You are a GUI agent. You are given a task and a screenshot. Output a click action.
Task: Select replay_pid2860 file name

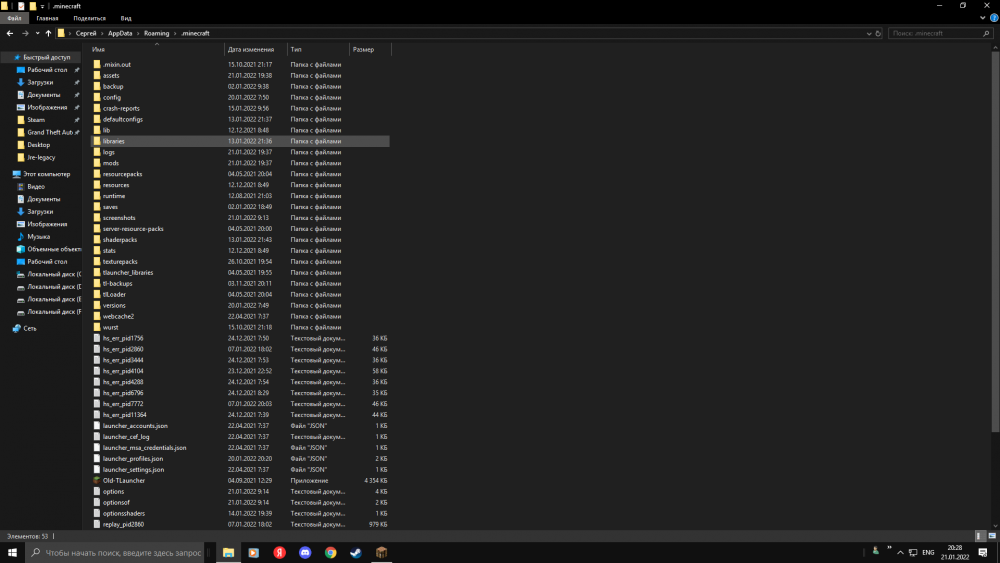point(123,525)
